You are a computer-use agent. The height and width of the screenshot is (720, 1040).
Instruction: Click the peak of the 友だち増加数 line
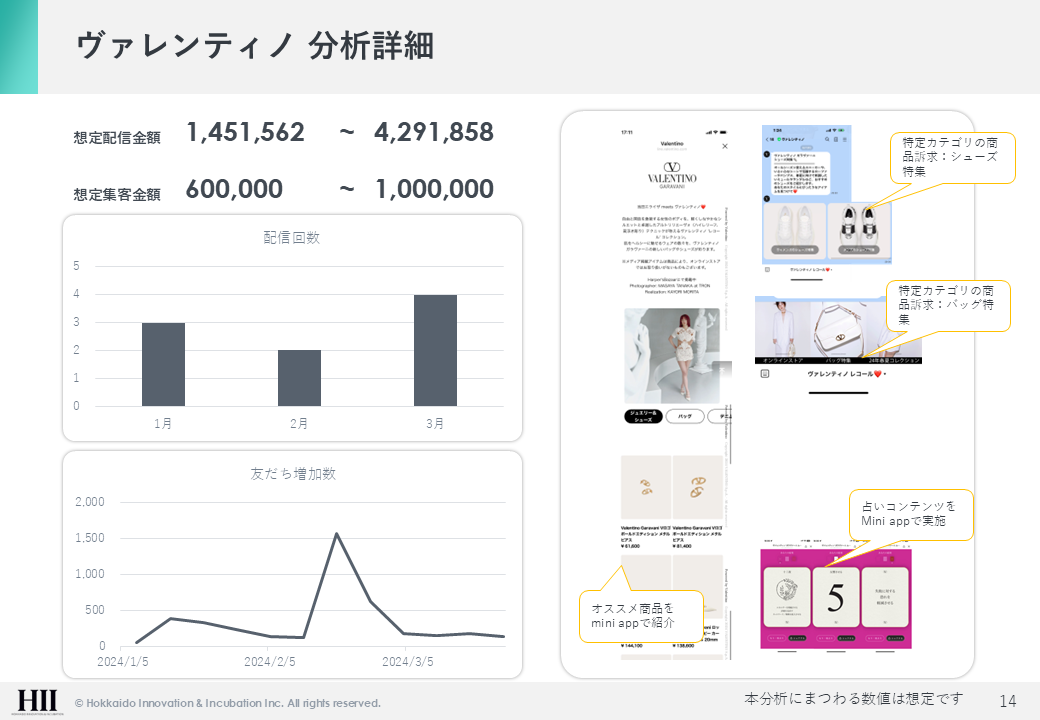click(x=336, y=533)
